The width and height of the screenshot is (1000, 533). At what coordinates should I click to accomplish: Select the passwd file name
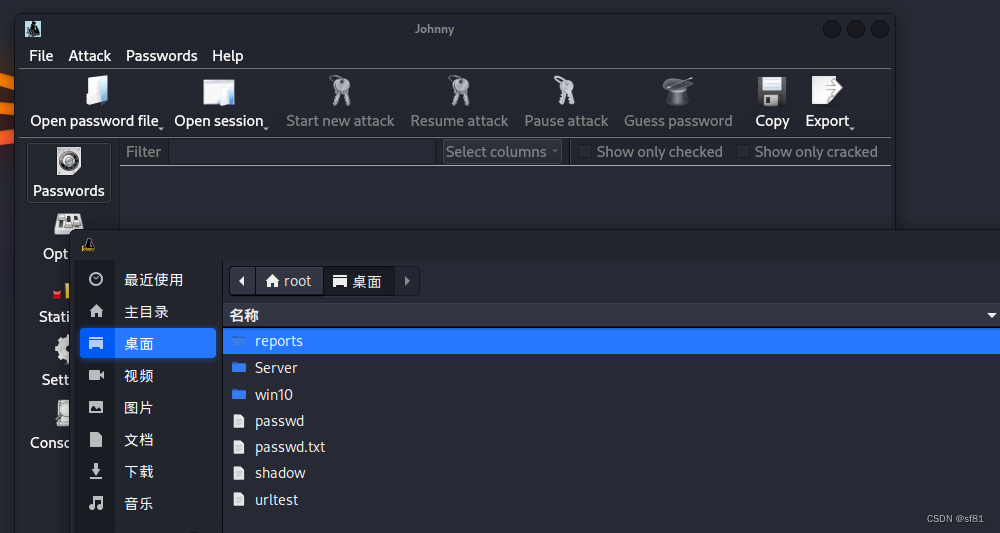click(279, 421)
